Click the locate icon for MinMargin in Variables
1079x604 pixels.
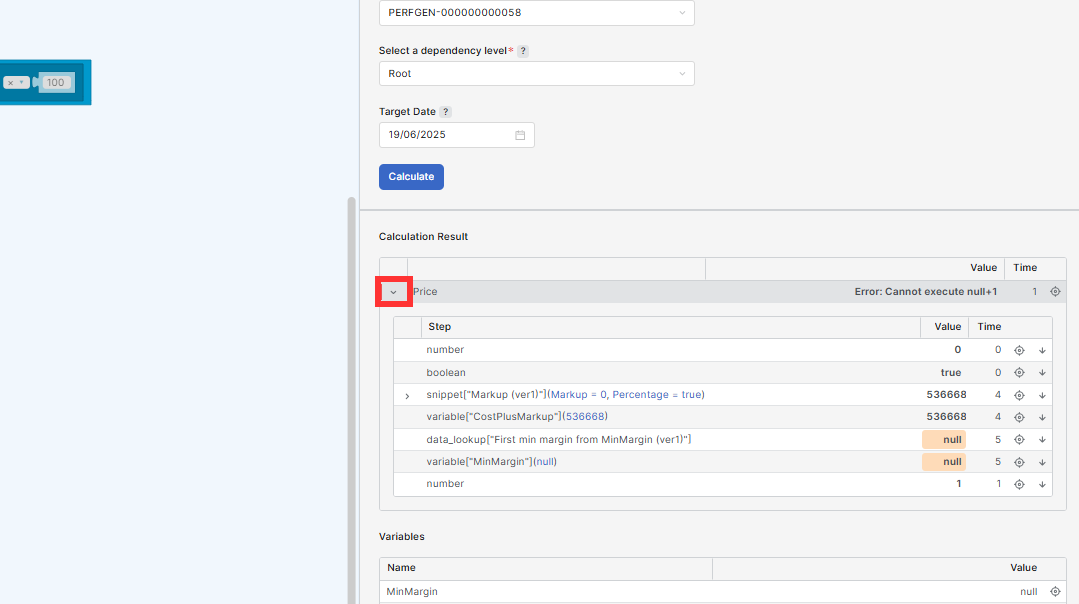click(x=1055, y=592)
